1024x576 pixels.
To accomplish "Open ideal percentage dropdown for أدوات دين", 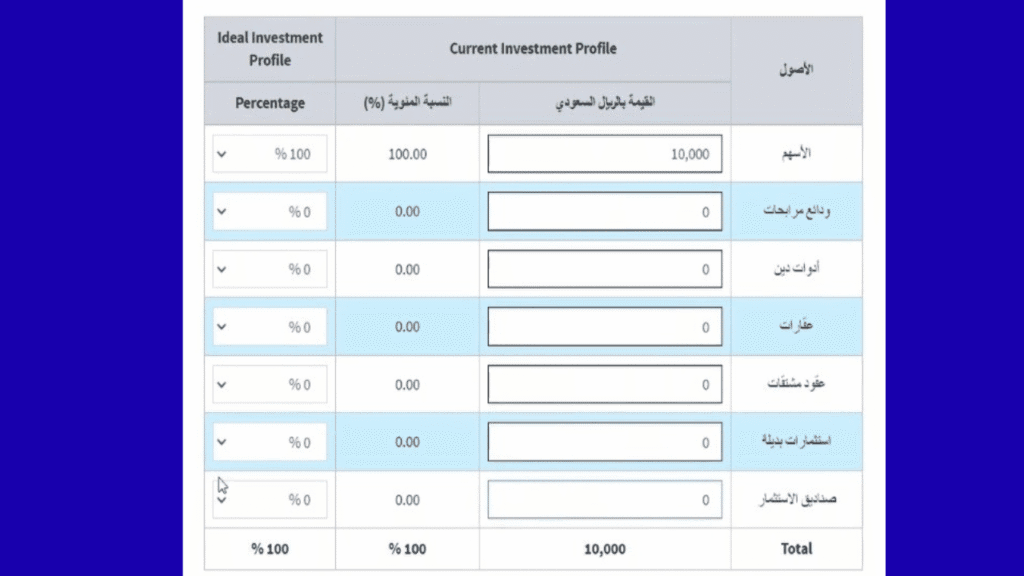I will click(269, 270).
